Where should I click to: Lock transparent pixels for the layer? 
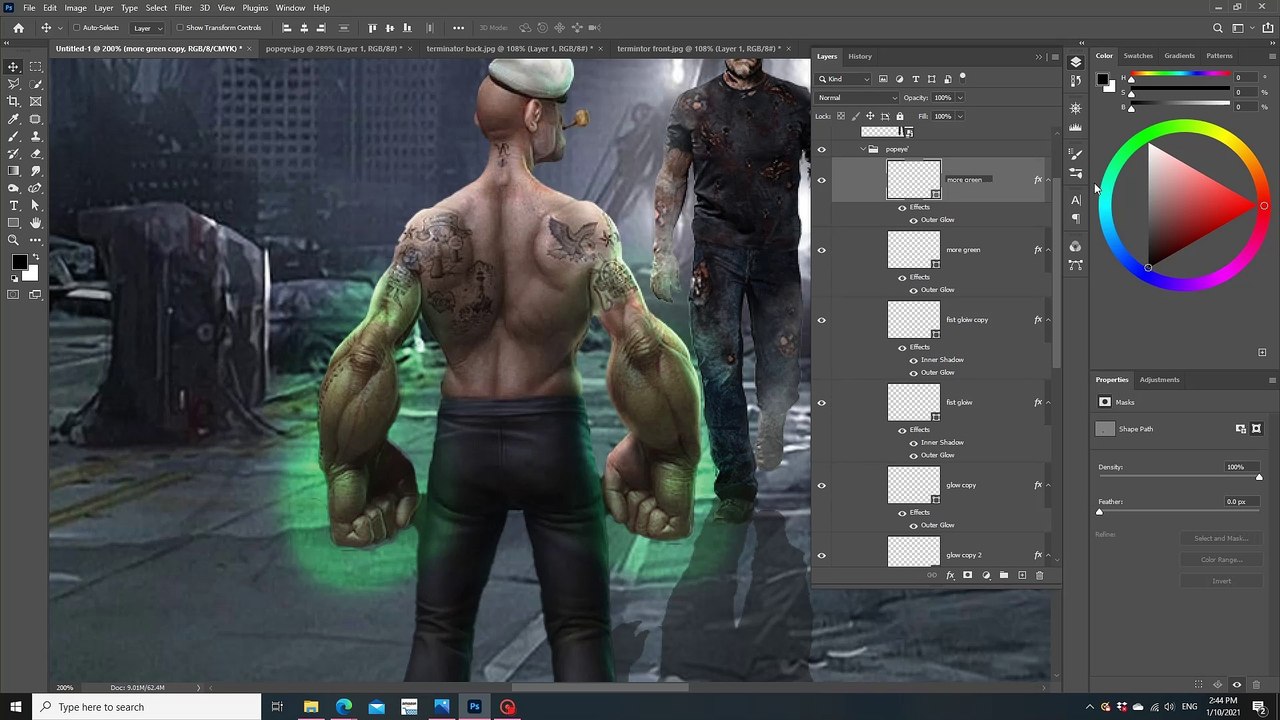click(841, 116)
